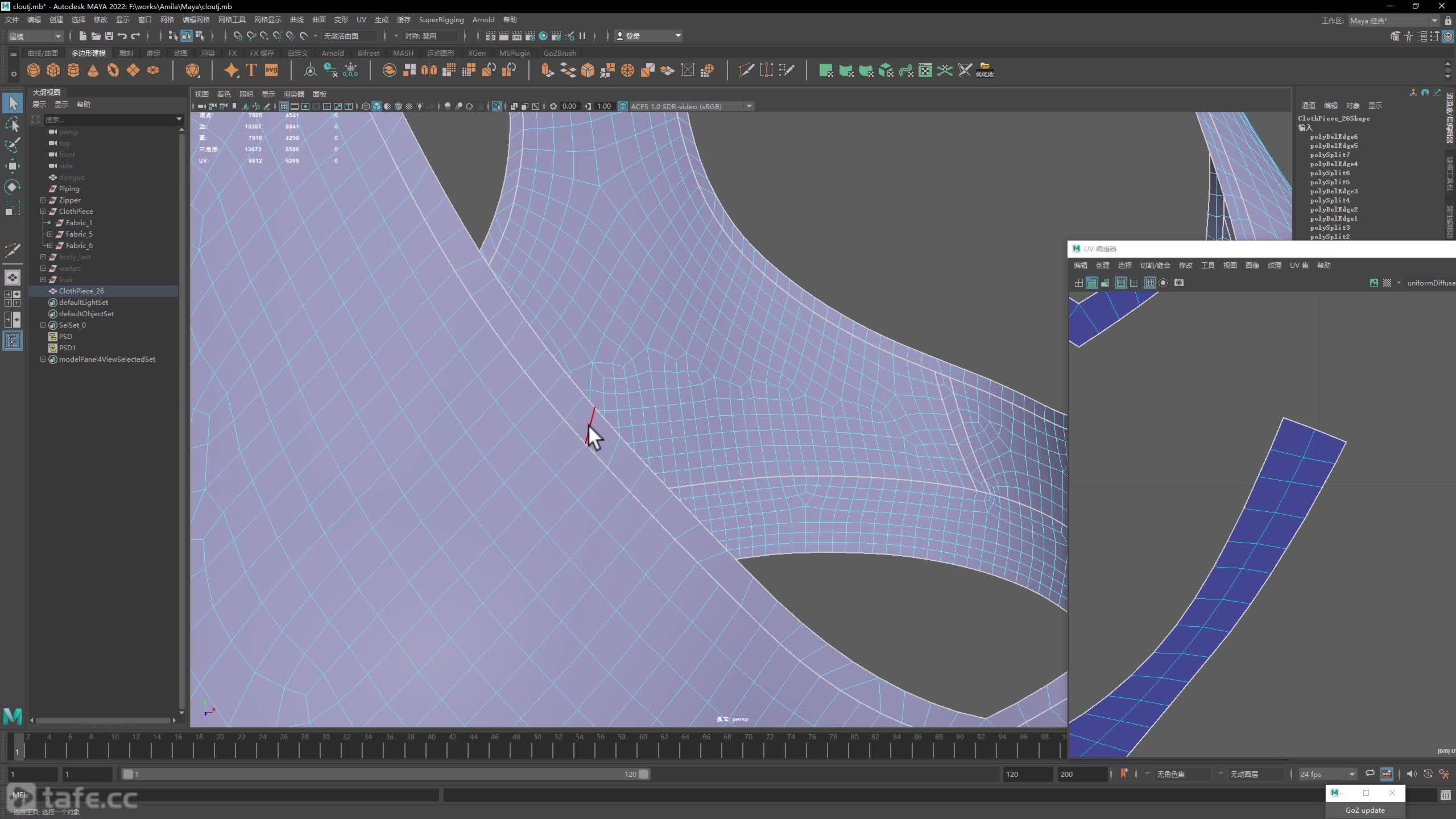
Task: Open the UV editor checker shelf icon
Action: (x=925, y=70)
